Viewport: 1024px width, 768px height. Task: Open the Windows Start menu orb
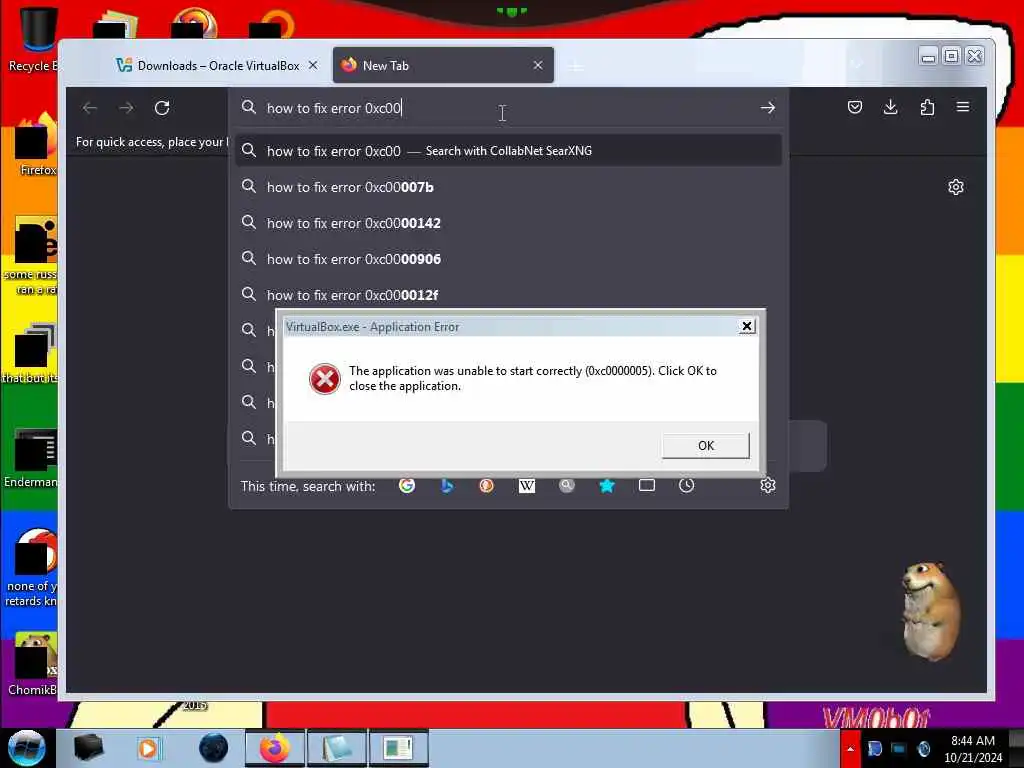coord(26,748)
